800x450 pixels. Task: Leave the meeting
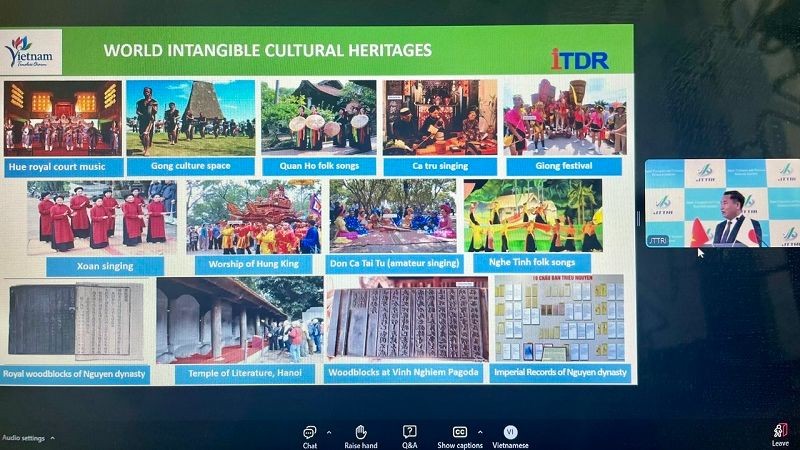tap(779, 433)
